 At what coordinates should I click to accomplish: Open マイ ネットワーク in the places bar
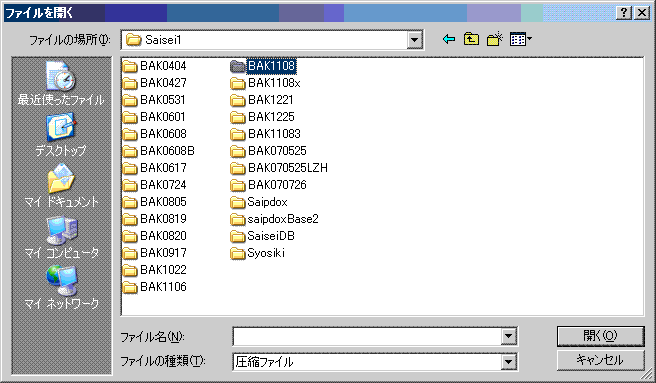pyautogui.click(x=61, y=288)
